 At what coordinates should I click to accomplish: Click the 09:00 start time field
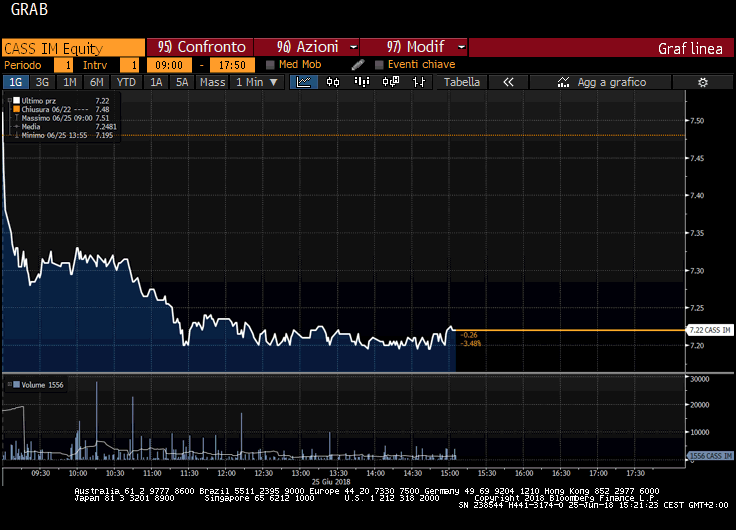pyautogui.click(x=169, y=65)
